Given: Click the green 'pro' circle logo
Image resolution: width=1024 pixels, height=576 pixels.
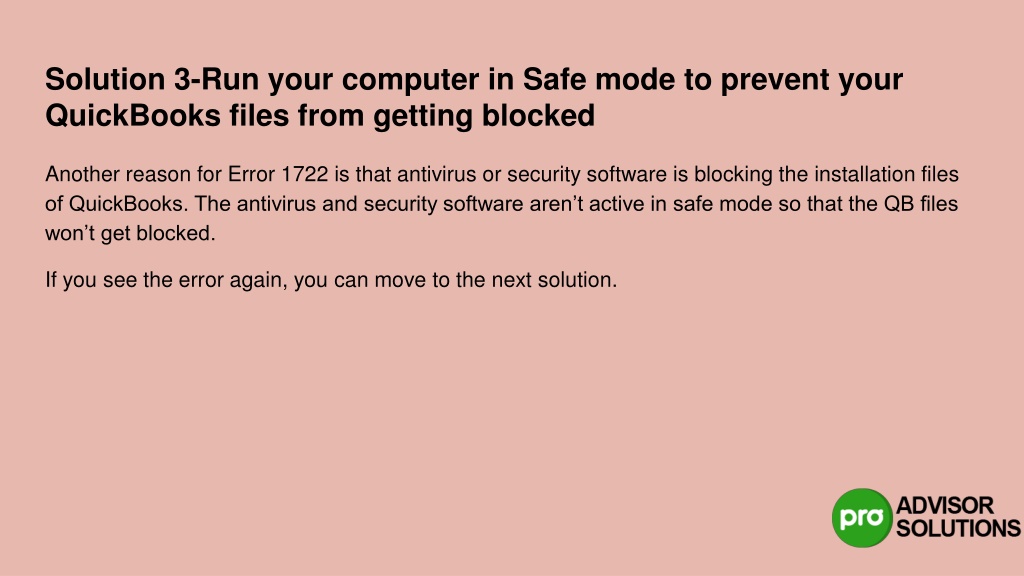Looking at the screenshot, I should tap(861, 518).
